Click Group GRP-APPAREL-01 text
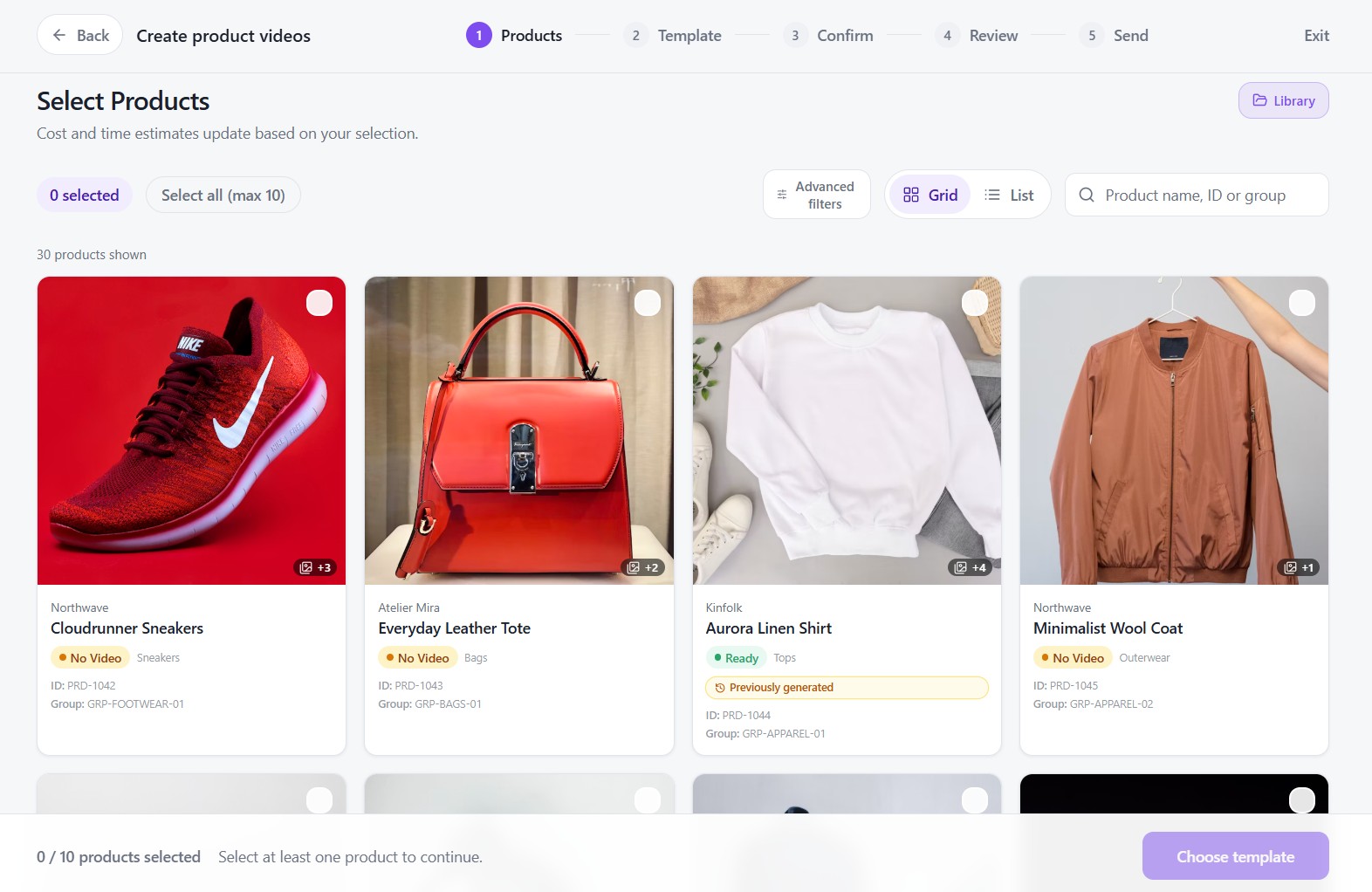The image size is (1372, 892). [765, 734]
